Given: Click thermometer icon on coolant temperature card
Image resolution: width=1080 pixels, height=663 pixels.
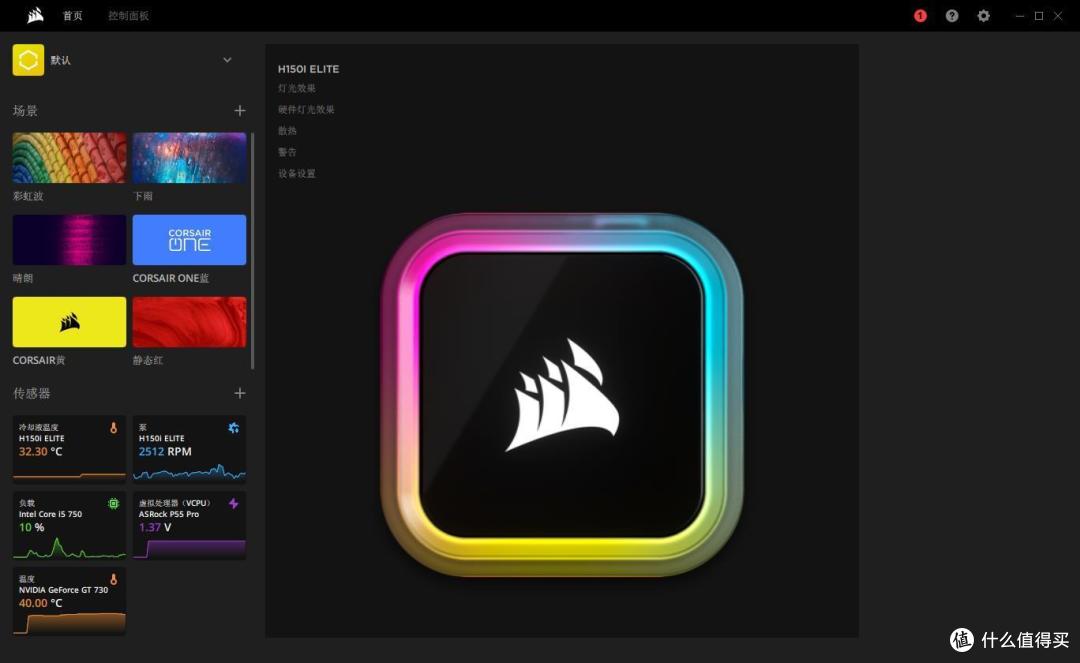Looking at the screenshot, I should (114, 428).
